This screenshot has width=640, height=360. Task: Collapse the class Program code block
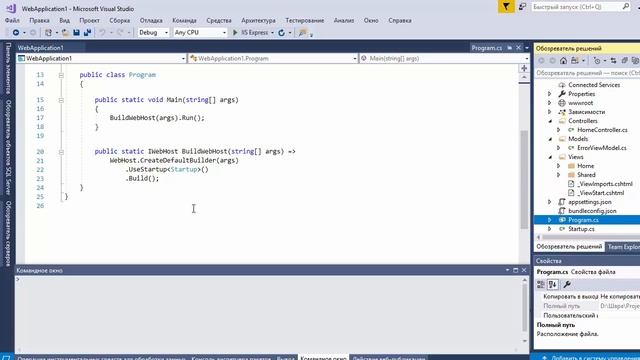click(x=61, y=75)
